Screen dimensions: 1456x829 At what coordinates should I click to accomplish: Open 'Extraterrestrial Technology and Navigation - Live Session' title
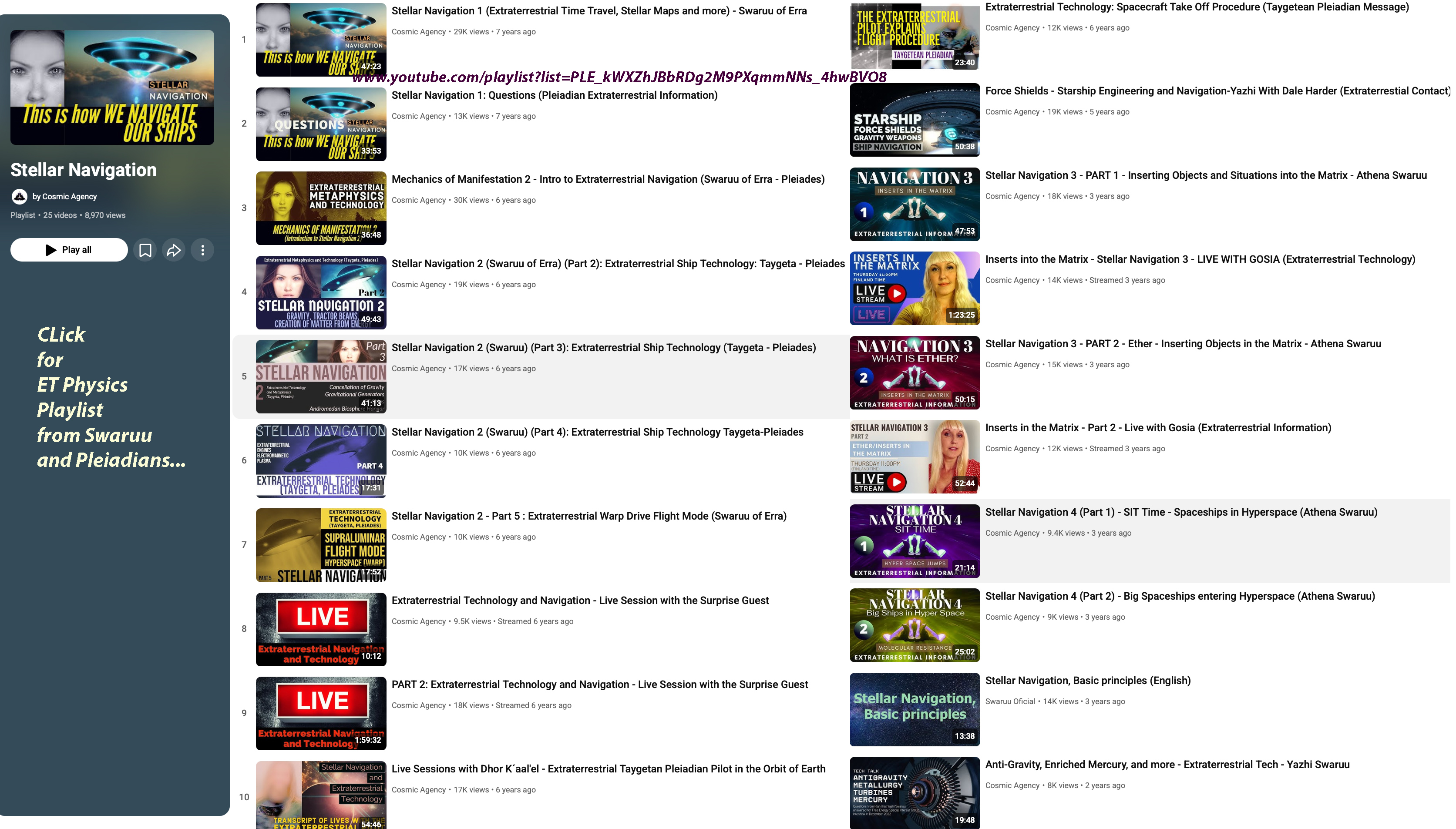point(580,601)
